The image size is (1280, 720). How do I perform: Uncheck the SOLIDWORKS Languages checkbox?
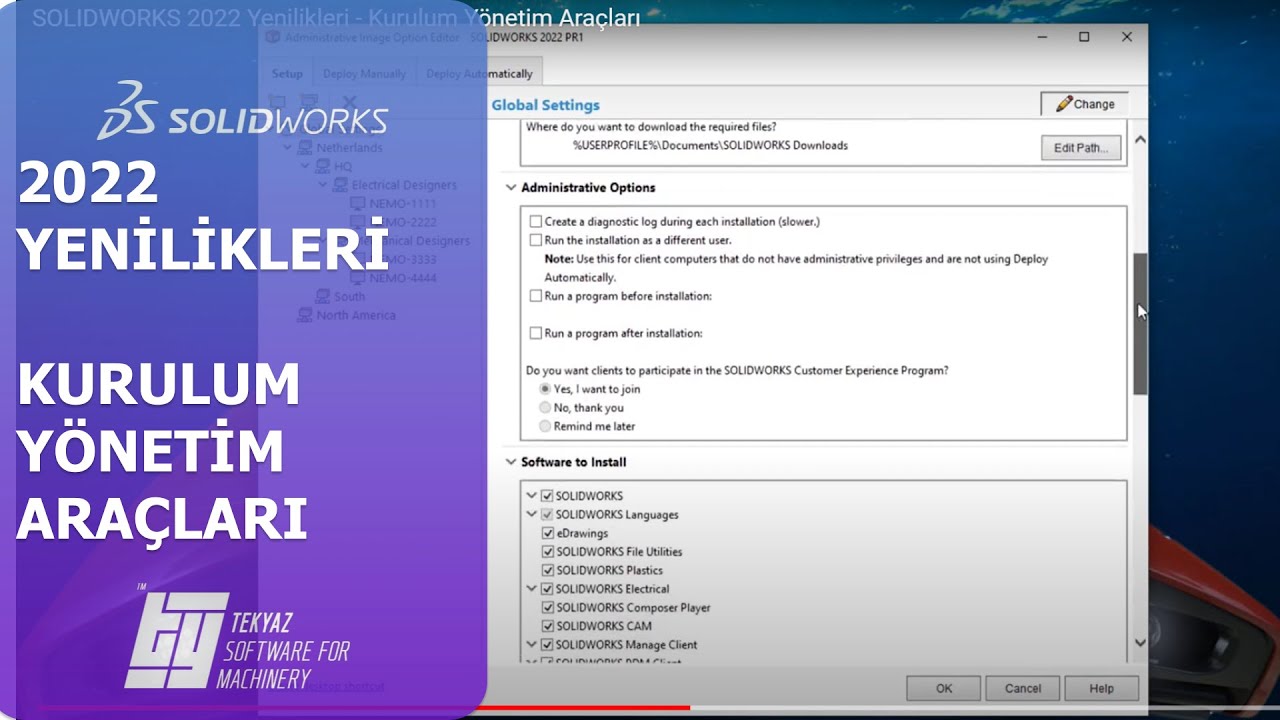pyautogui.click(x=547, y=514)
